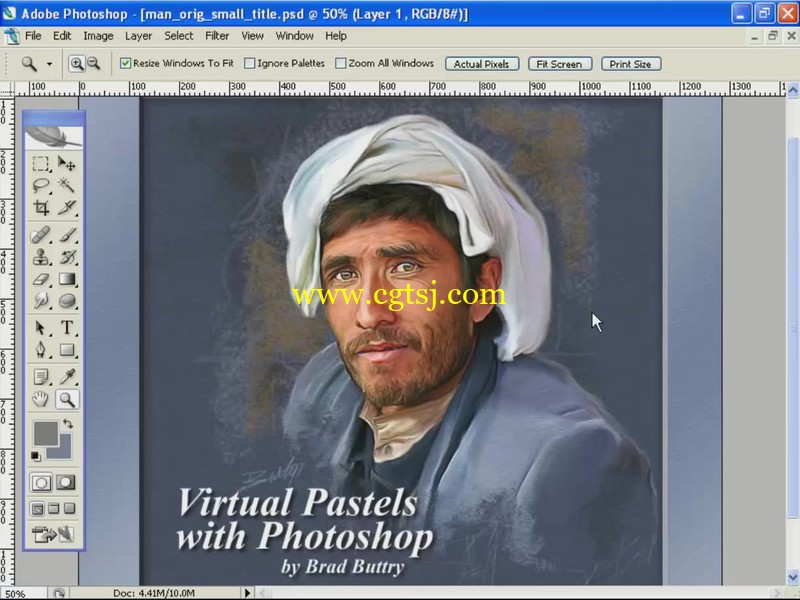Open the Image menu

click(x=98, y=36)
